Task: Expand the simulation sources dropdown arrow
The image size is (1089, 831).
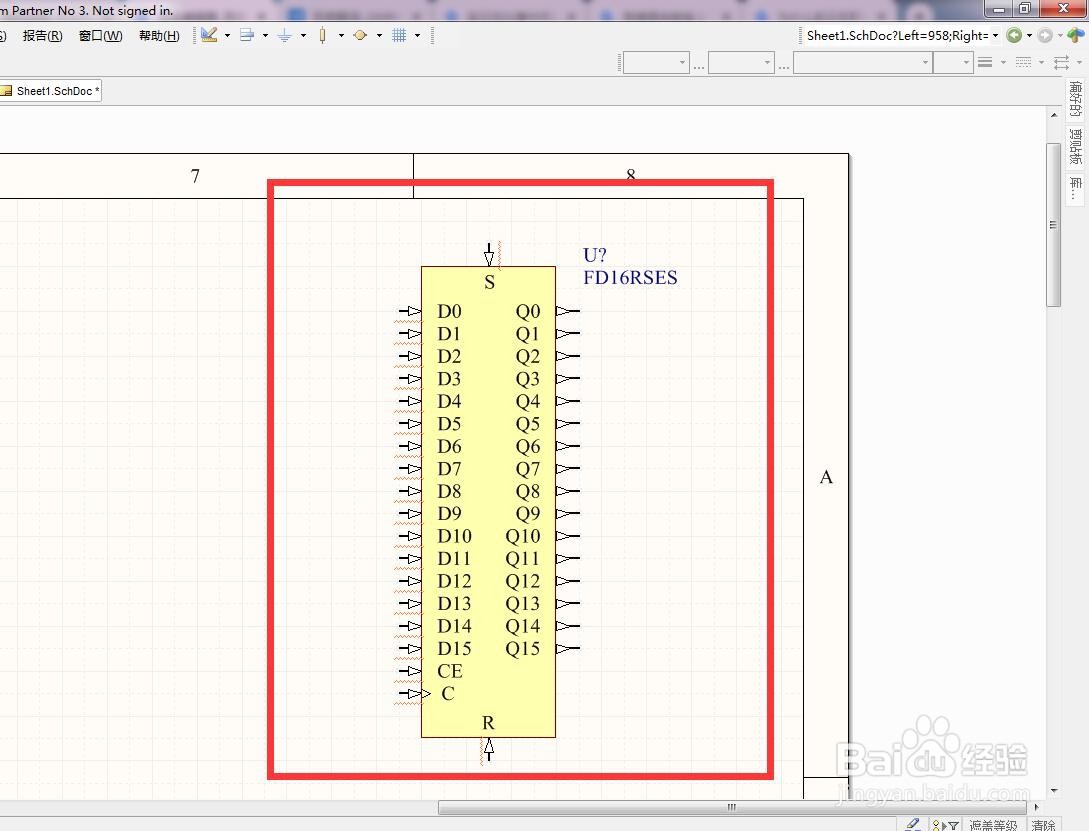Action: [x=379, y=35]
